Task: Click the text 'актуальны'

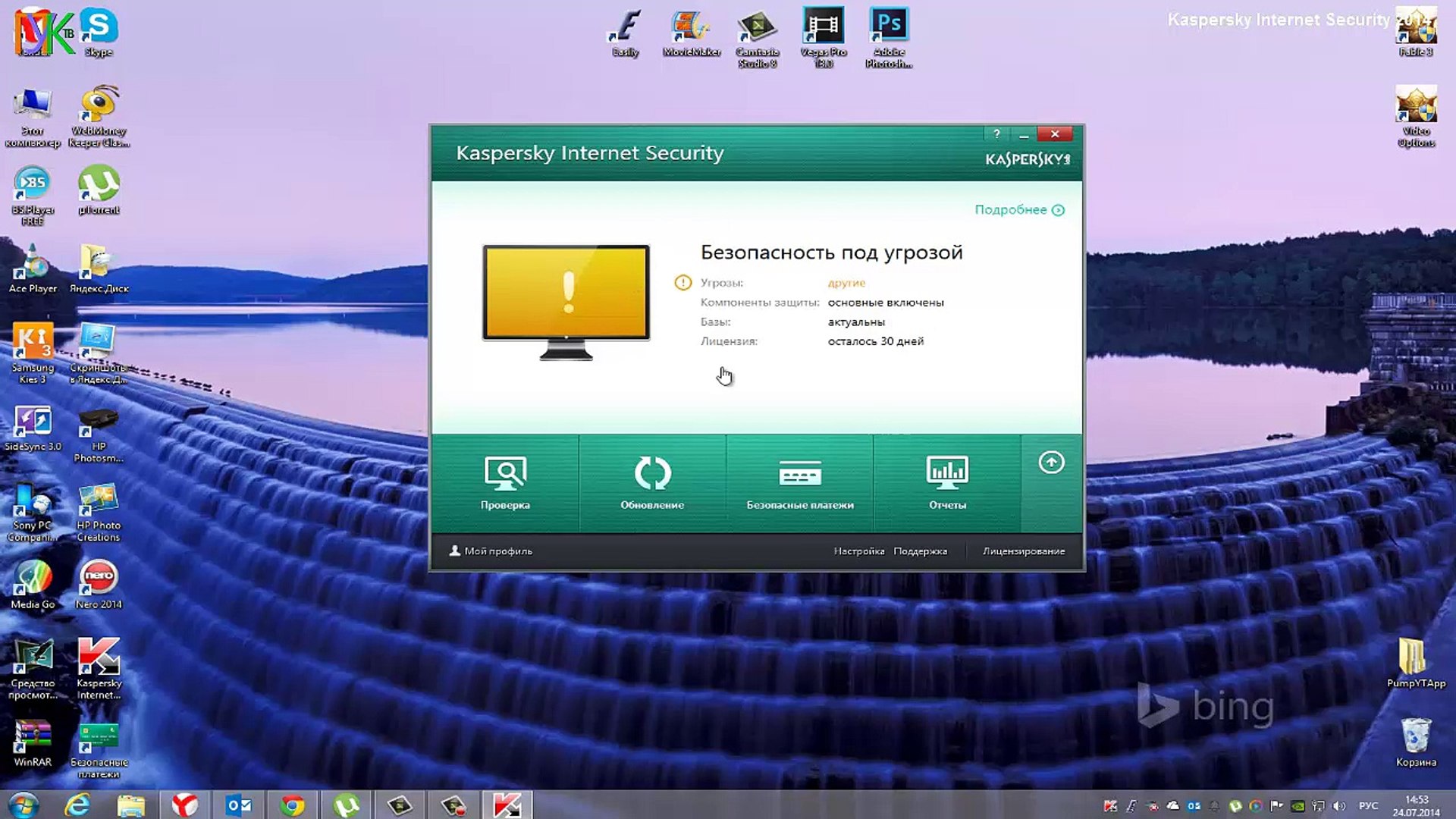Action: [856, 322]
